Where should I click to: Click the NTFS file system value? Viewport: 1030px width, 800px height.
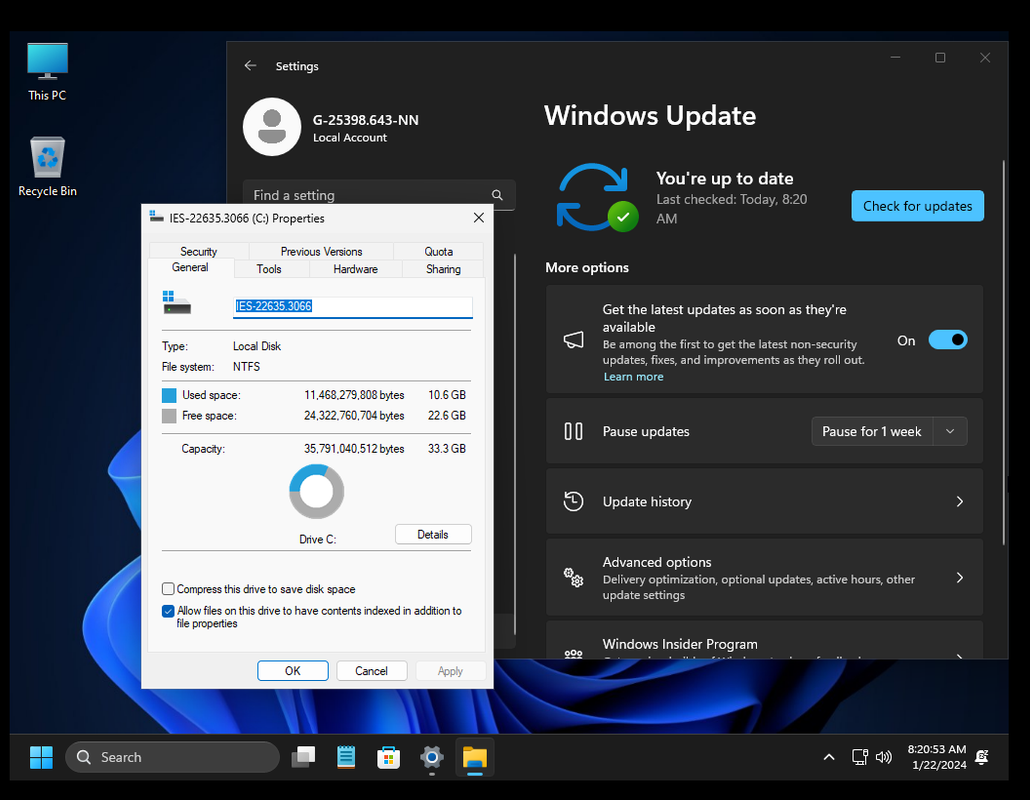pos(246,367)
